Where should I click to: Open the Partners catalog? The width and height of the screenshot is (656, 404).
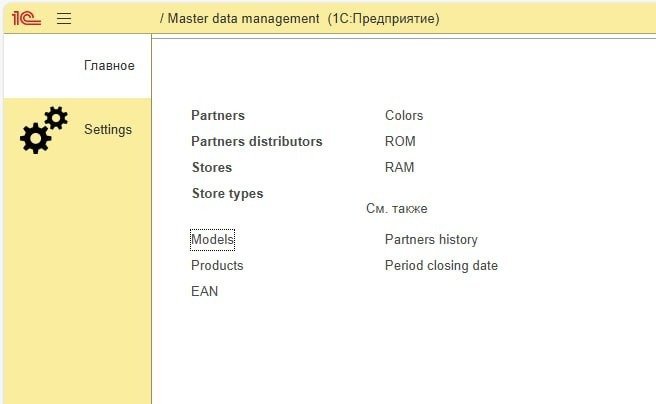pyautogui.click(x=218, y=115)
